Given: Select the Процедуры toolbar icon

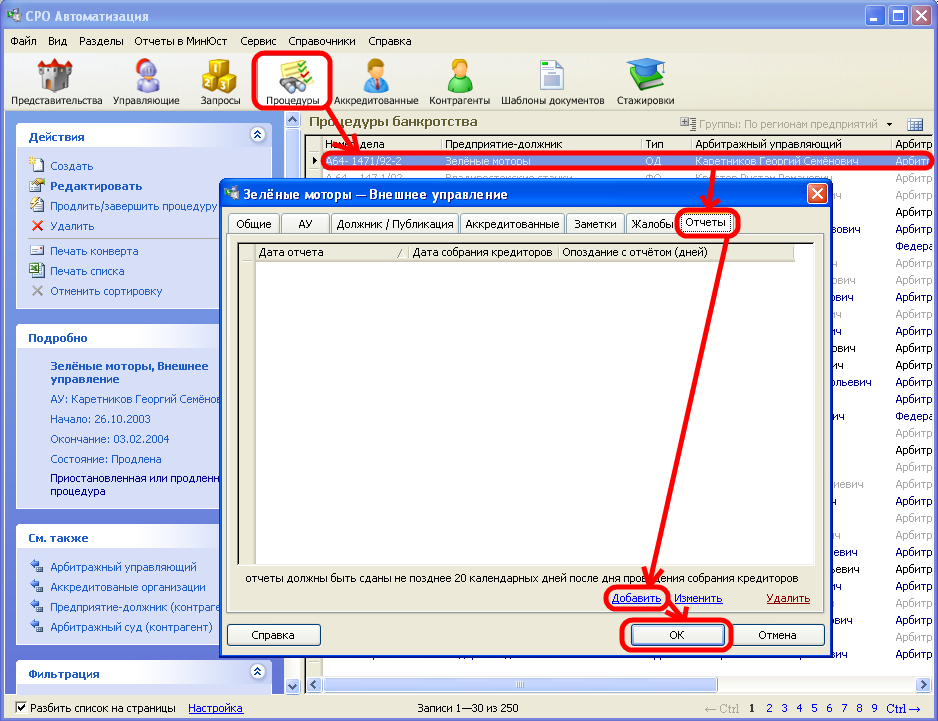Looking at the screenshot, I should [x=293, y=82].
